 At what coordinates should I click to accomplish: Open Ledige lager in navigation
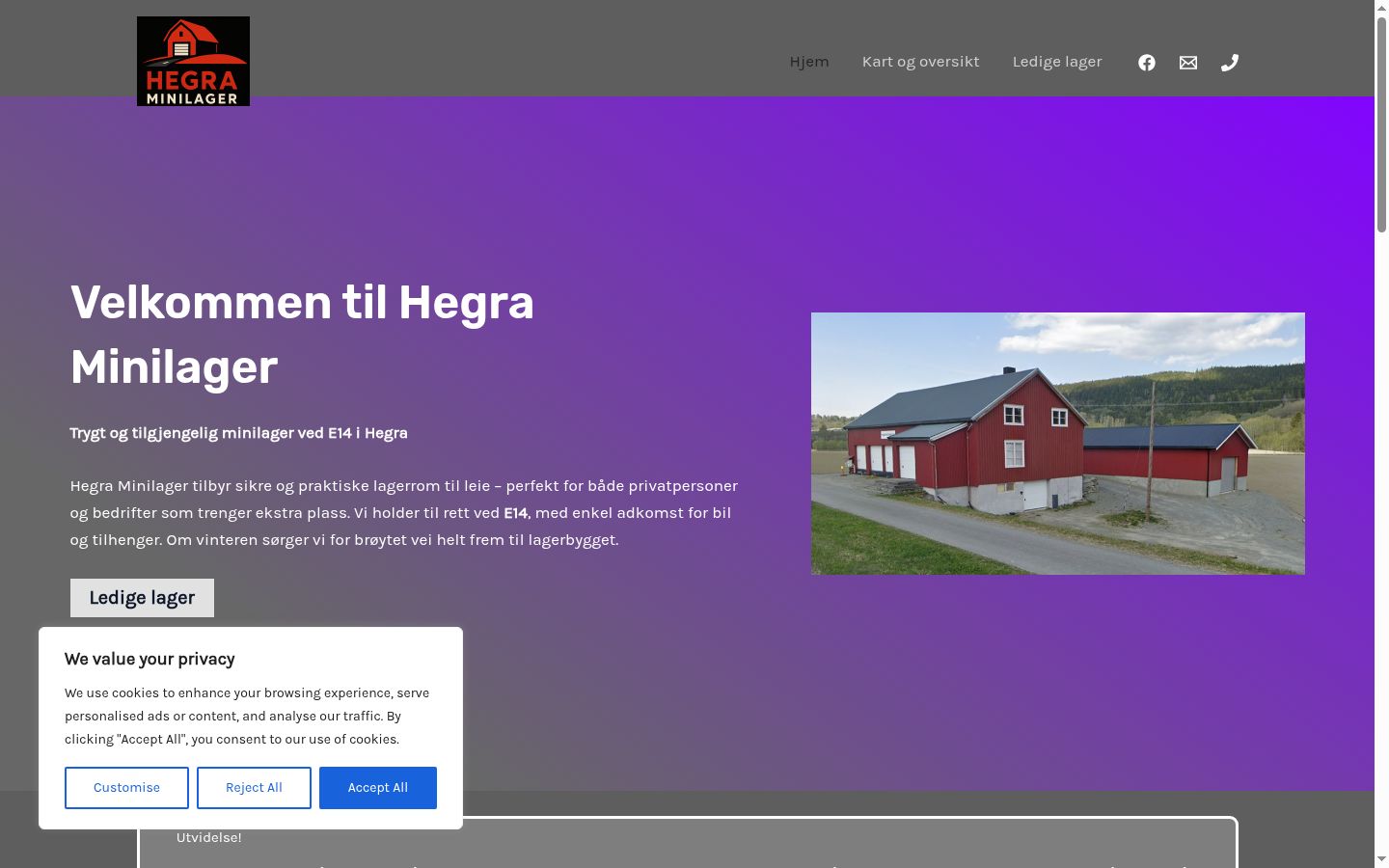click(x=1057, y=62)
